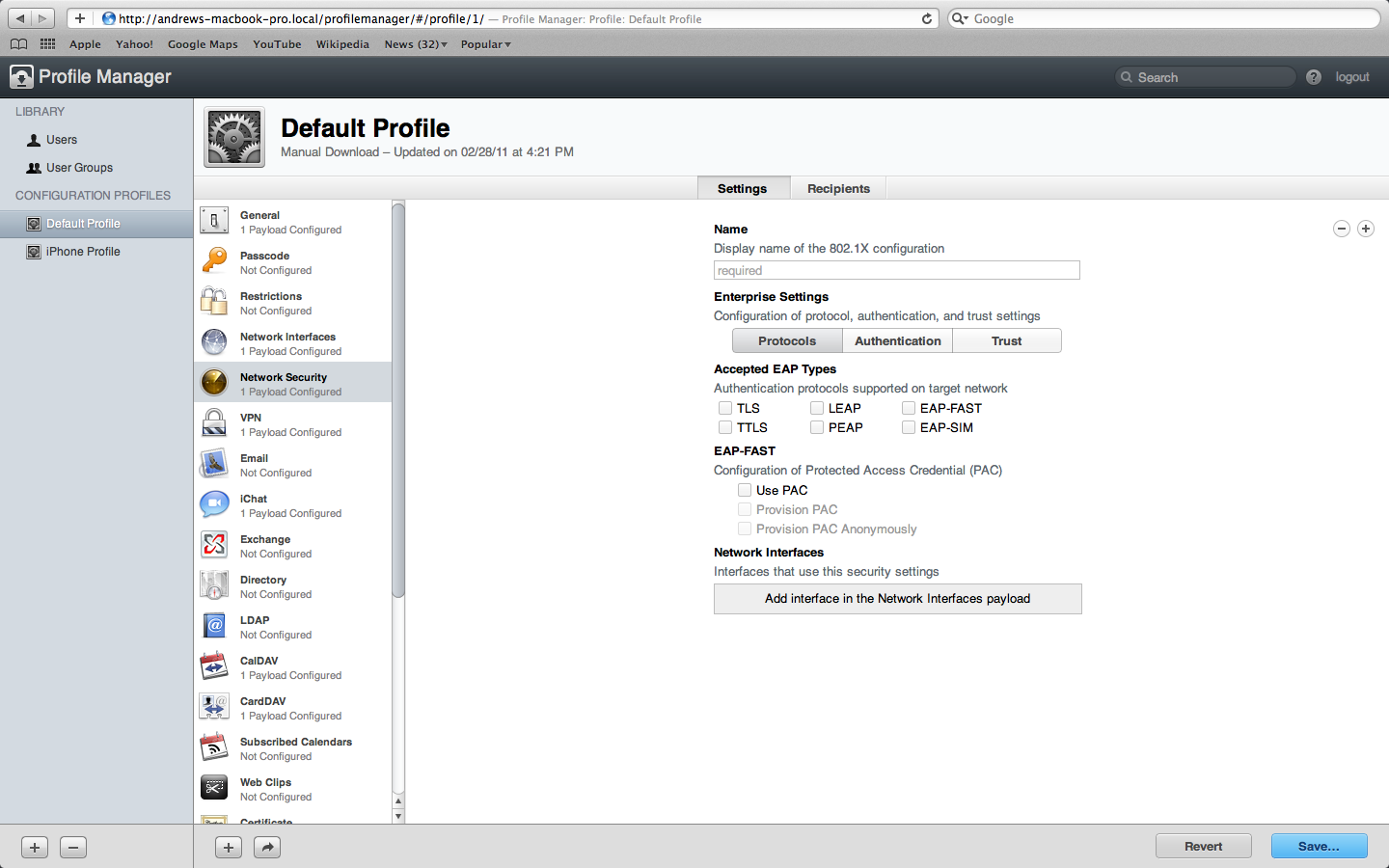The image size is (1389, 868).
Task: Switch to the Settings tab
Action: tap(743, 188)
